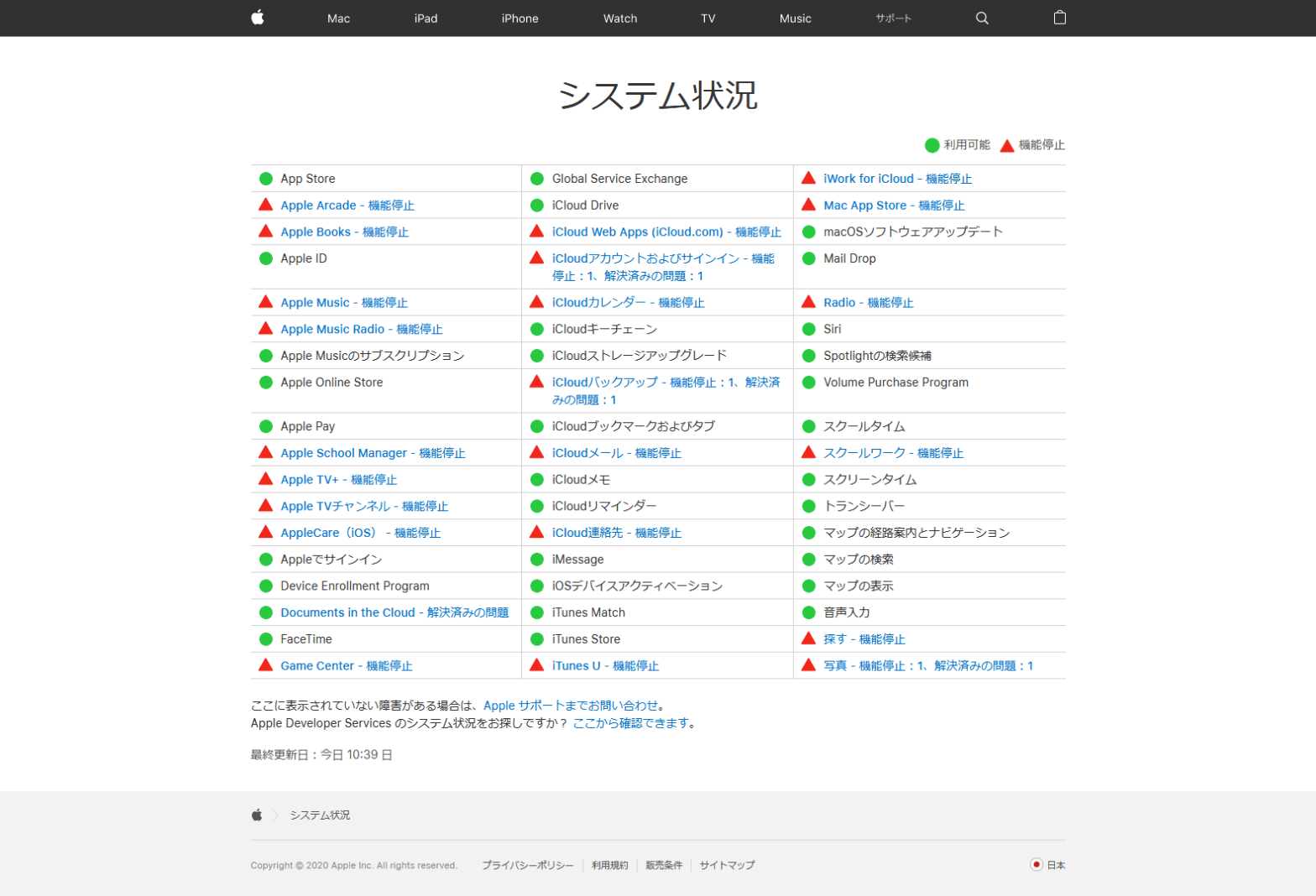Open Documents in the Cloud resolved issue link
The width and height of the screenshot is (1316, 896).
click(x=394, y=612)
